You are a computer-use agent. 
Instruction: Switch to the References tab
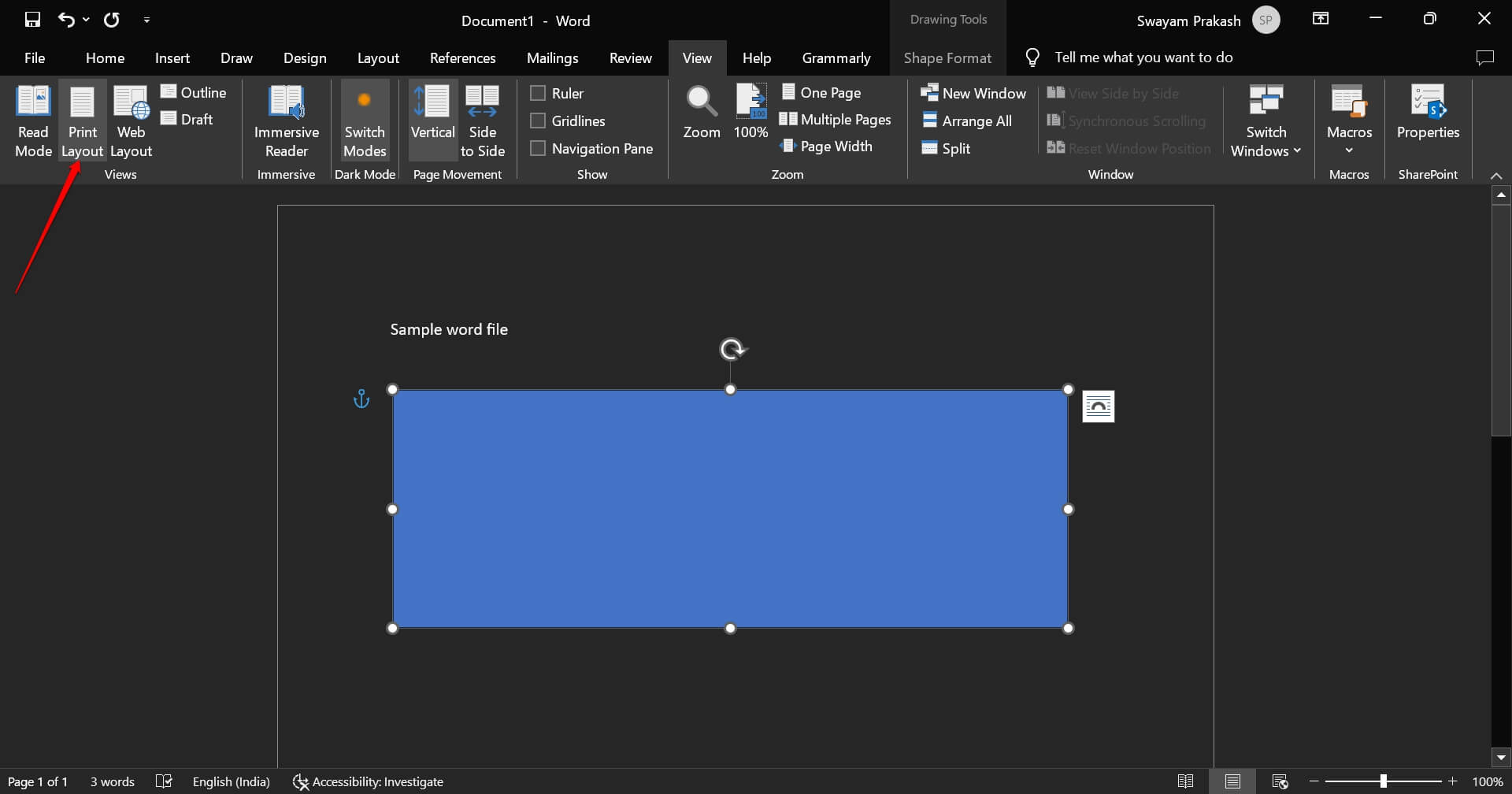[x=462, y=57]
